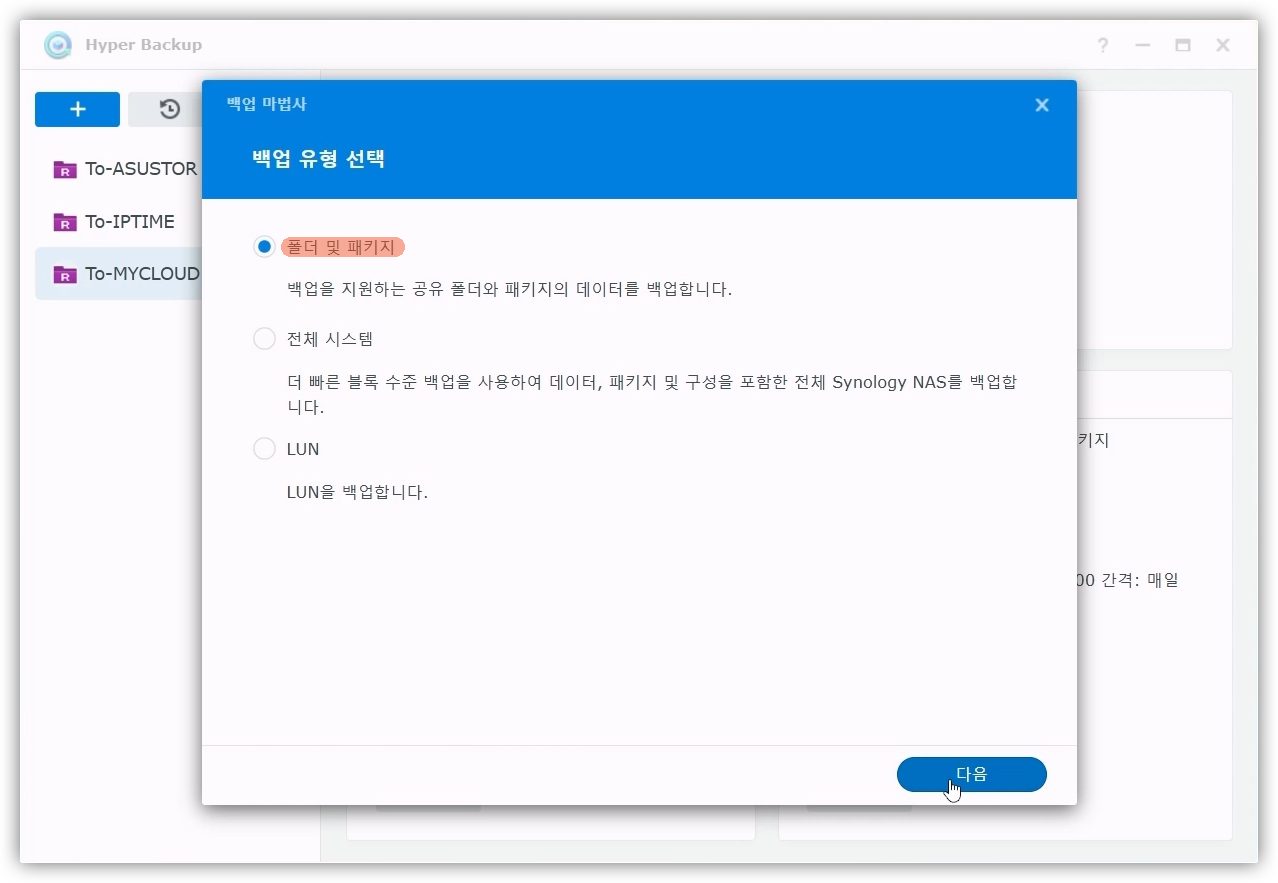The width and height of the screenshot is (1278, 883).
Task: Click the 백업 마법사 dialog title bar
Action: click(x=600, y=105)
